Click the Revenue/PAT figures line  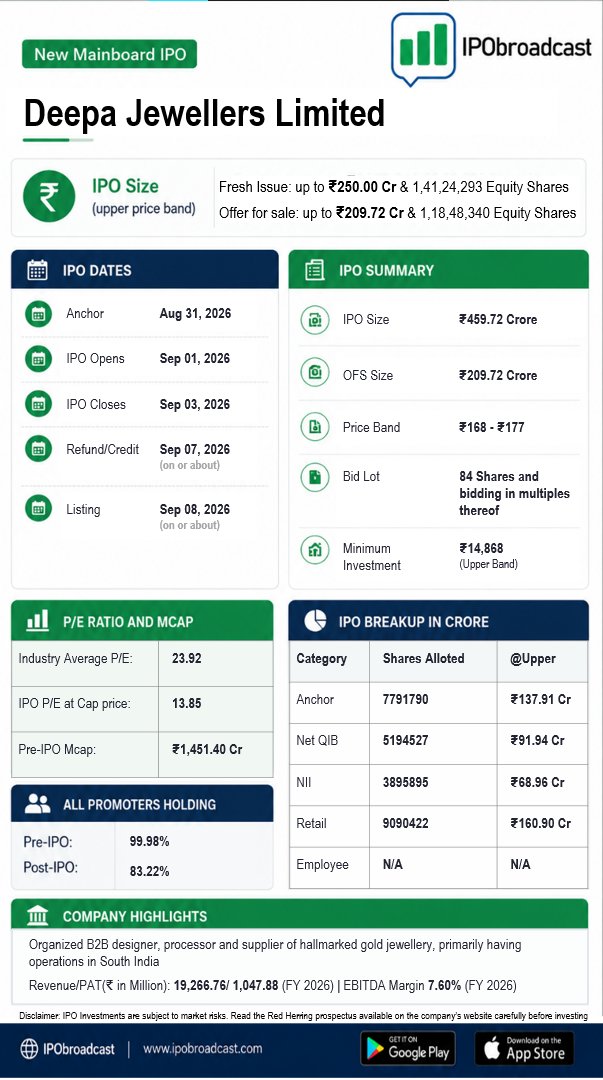click(x=272, y=985)
